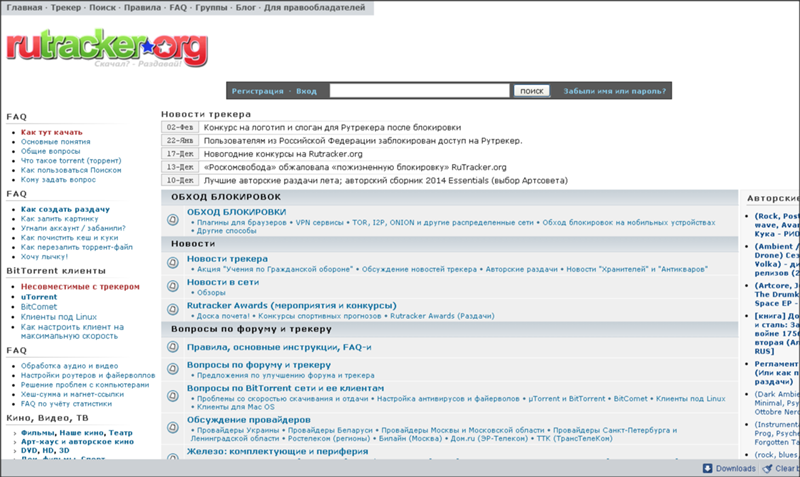Open Клиенты под Linux link

coord(59,317)
